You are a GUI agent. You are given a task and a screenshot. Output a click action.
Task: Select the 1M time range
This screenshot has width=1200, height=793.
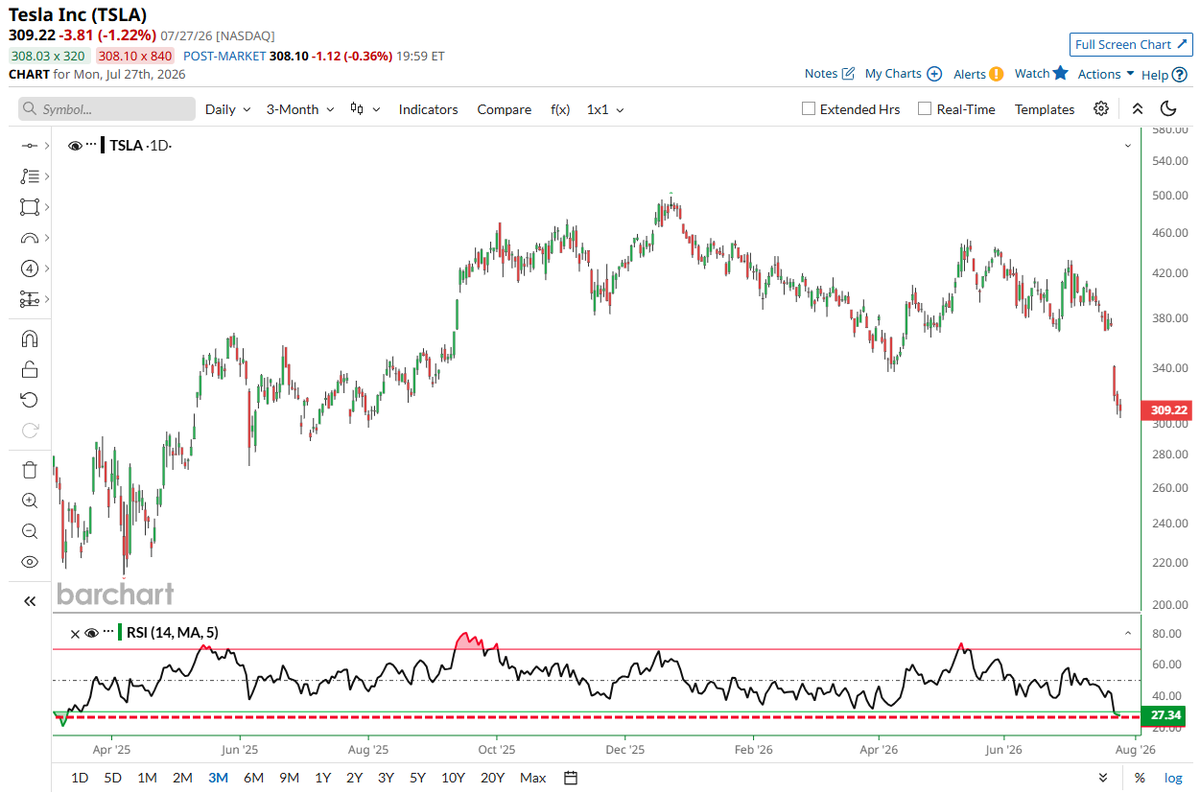(x=147, y=778)
